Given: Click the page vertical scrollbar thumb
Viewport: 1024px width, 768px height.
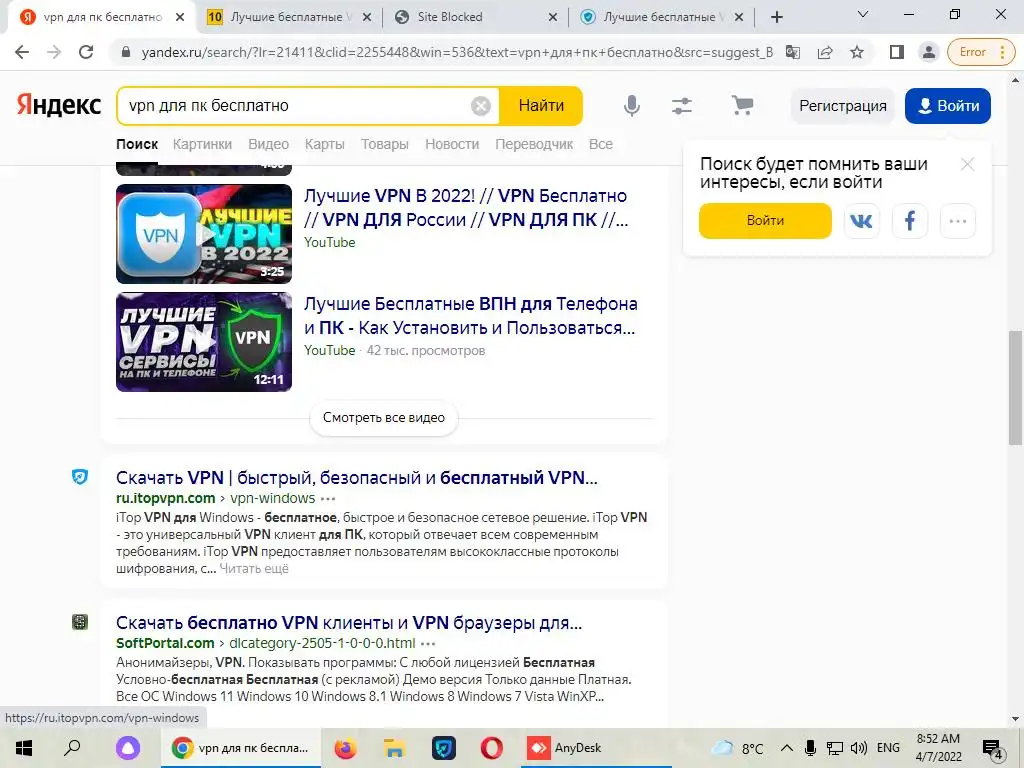Looking at the screenshot, I should click(1016, 388).
